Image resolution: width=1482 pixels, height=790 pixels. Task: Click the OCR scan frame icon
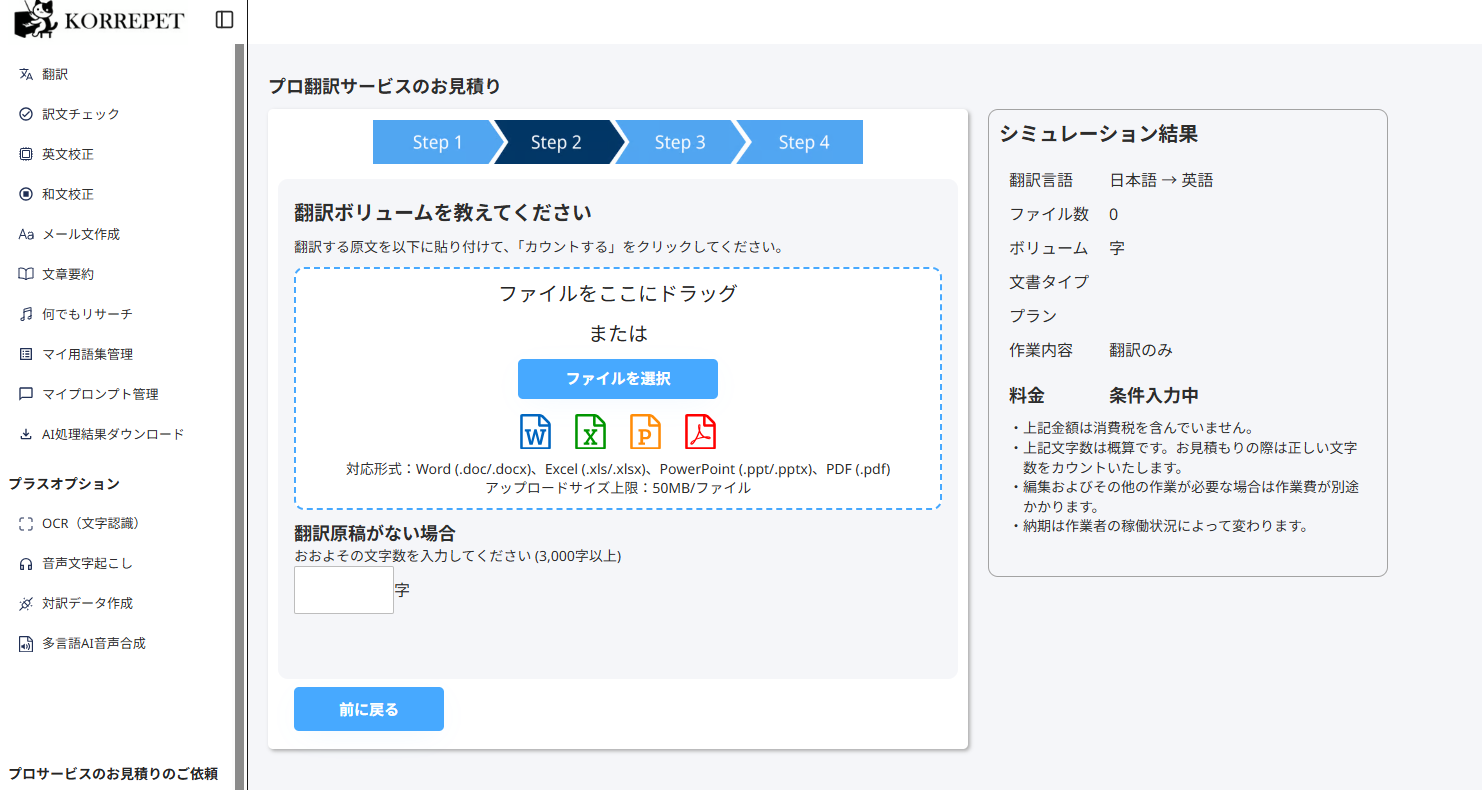26,523
